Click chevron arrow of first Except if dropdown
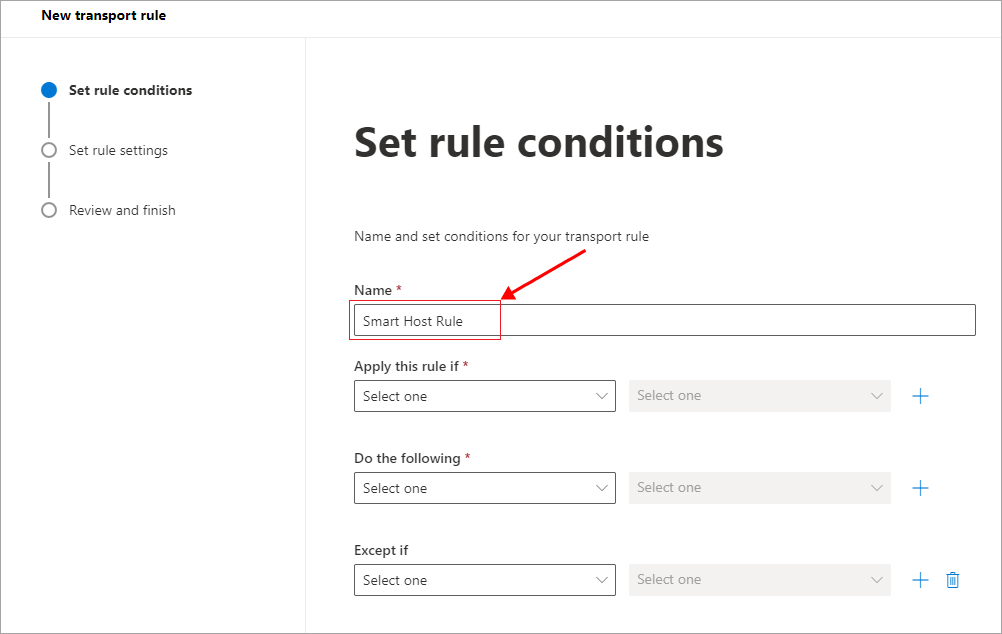This screenshot has height=634, width=1002. [x=602, y=580]
